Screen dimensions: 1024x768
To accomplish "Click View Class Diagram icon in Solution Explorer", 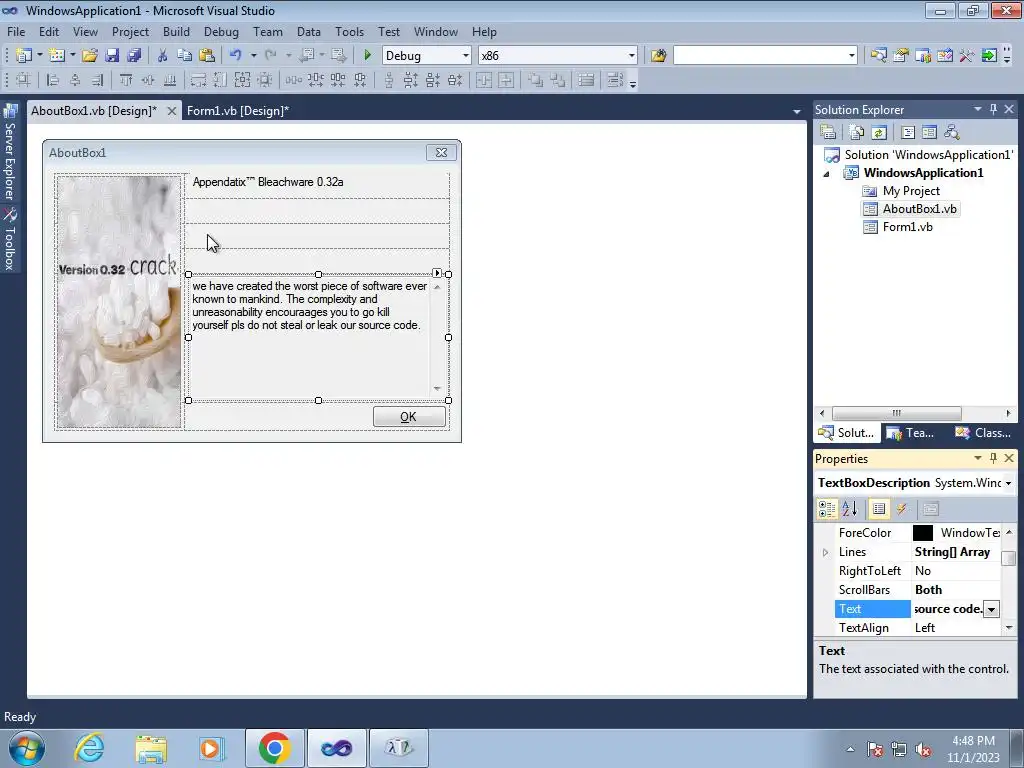I will tap(952, 133).
